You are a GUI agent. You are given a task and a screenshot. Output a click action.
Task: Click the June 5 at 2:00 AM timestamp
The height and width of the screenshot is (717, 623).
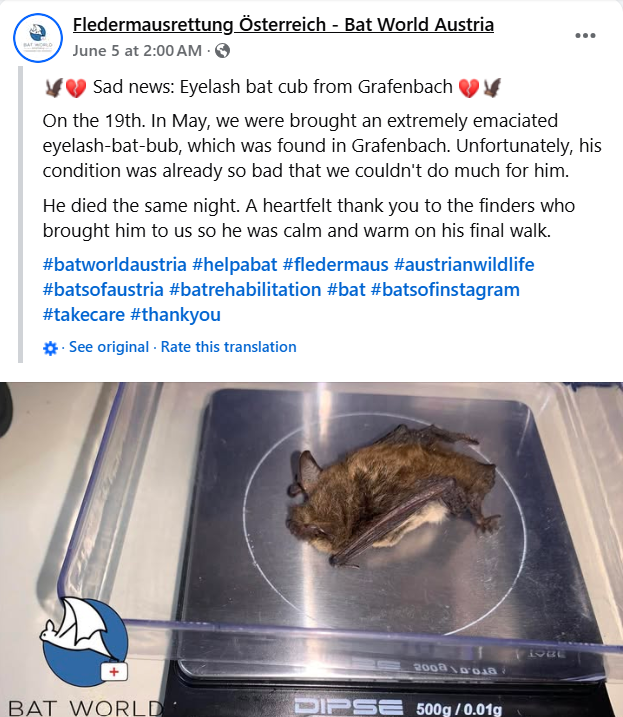[137, 51]
